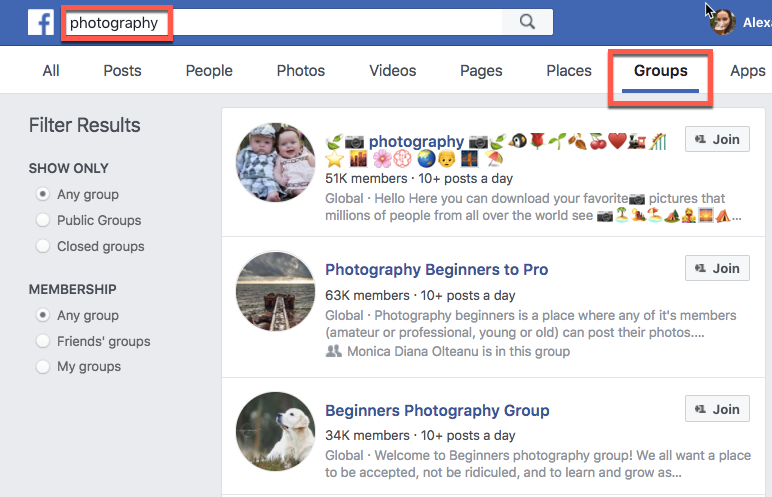Click the friends icon beside Monica Diana Olteanu
The height and width of the screenshot is (497, 772).
334,351
